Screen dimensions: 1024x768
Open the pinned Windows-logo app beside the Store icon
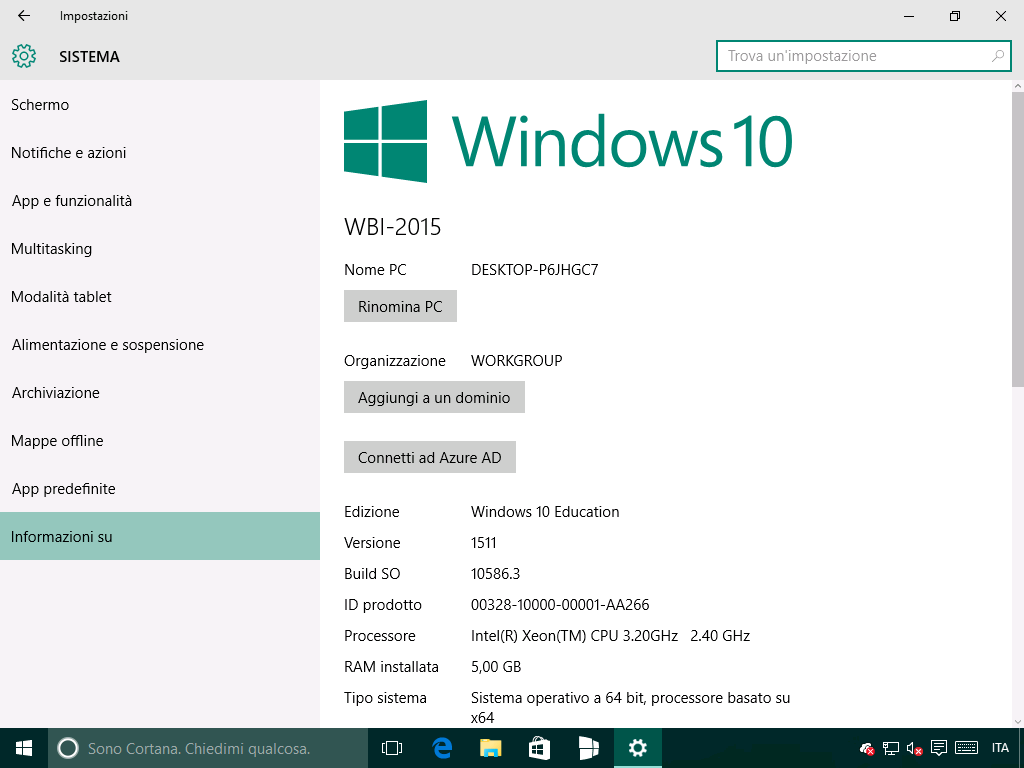pos(588,748)
